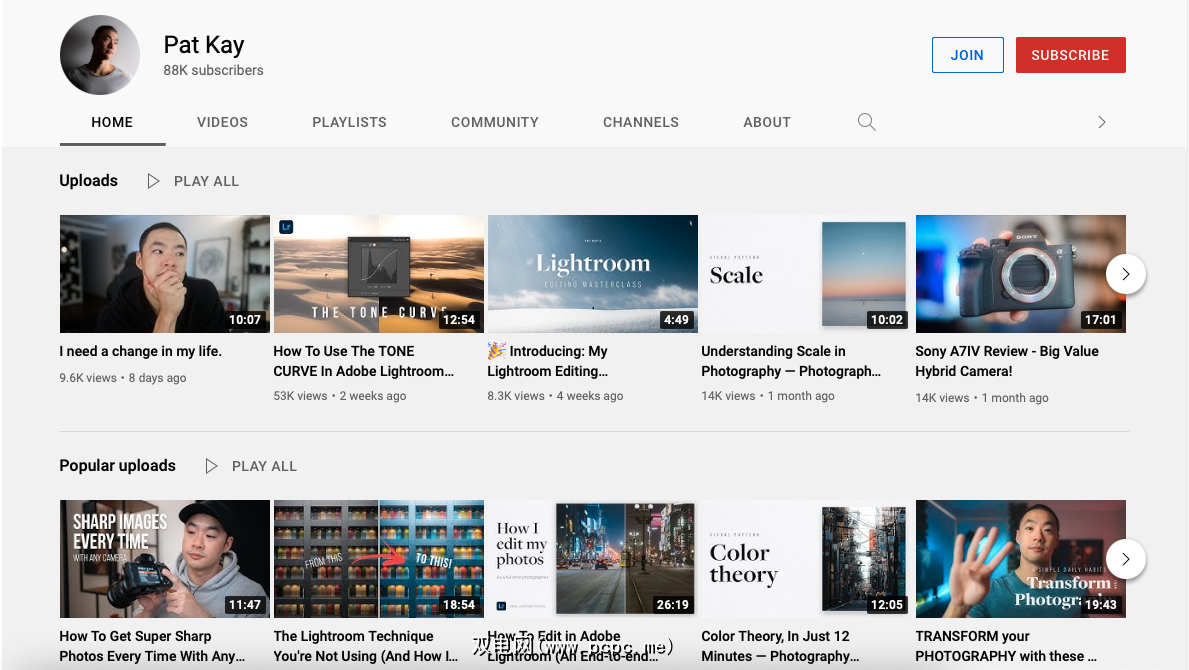Switch to the Videos tab
This screenshot has width=1189, height=670.
point(222,122)
